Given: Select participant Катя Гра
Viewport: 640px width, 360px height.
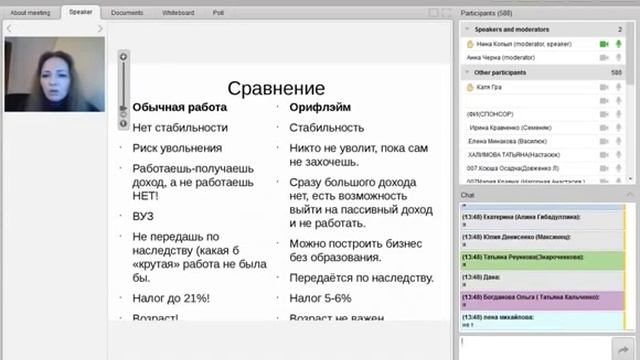Looking at the screenshot, I should click(x=489, y=87).
